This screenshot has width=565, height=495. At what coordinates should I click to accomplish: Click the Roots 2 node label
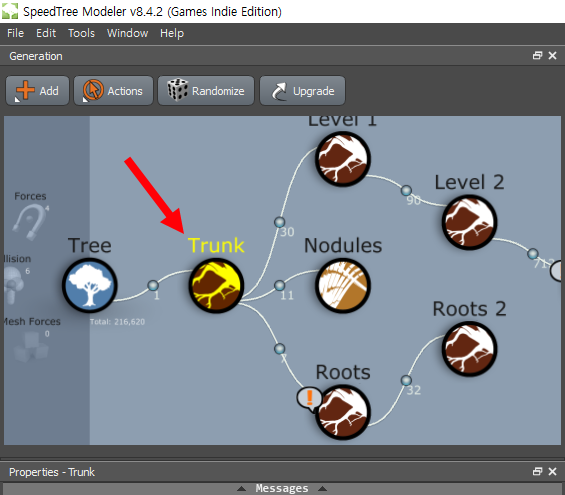pos(470,309)
